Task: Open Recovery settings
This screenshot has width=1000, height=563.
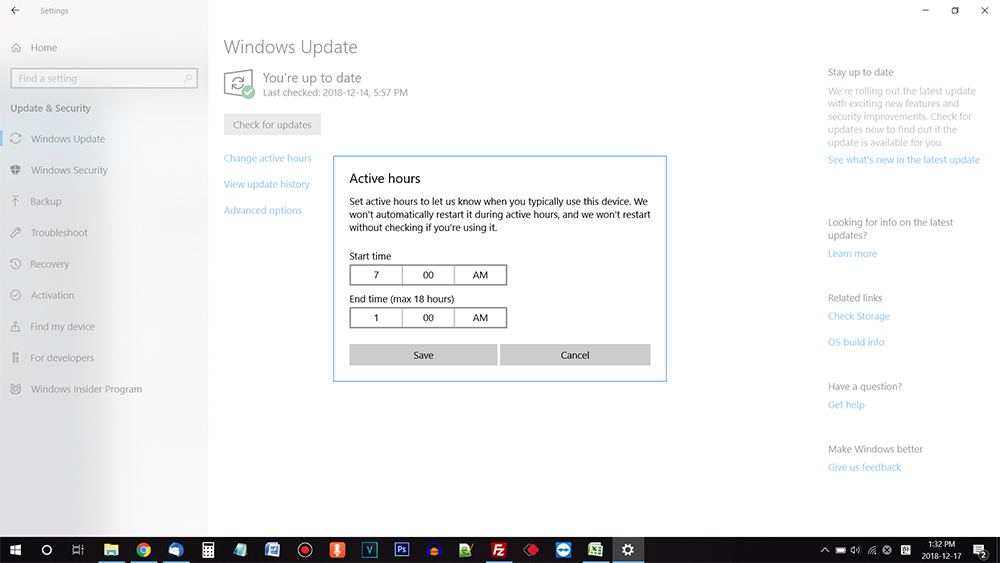Action: click(x=50, y=264)
